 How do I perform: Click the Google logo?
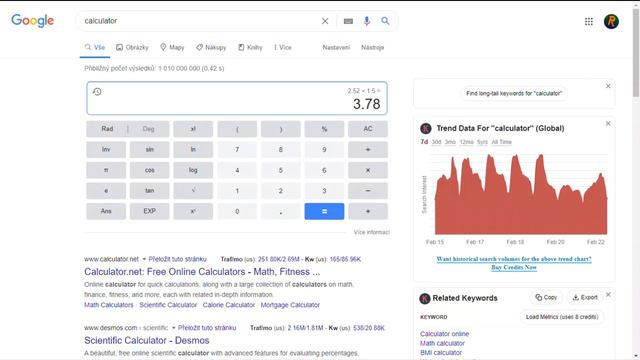coord(33,20)
